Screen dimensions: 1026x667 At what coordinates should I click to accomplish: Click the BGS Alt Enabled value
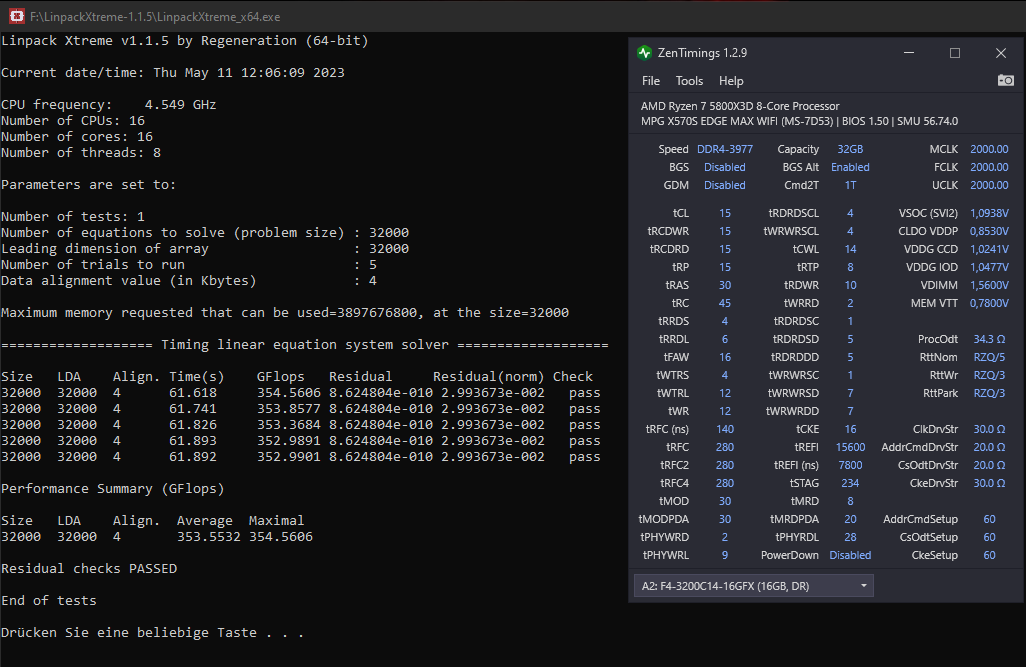tap(850, 167)
